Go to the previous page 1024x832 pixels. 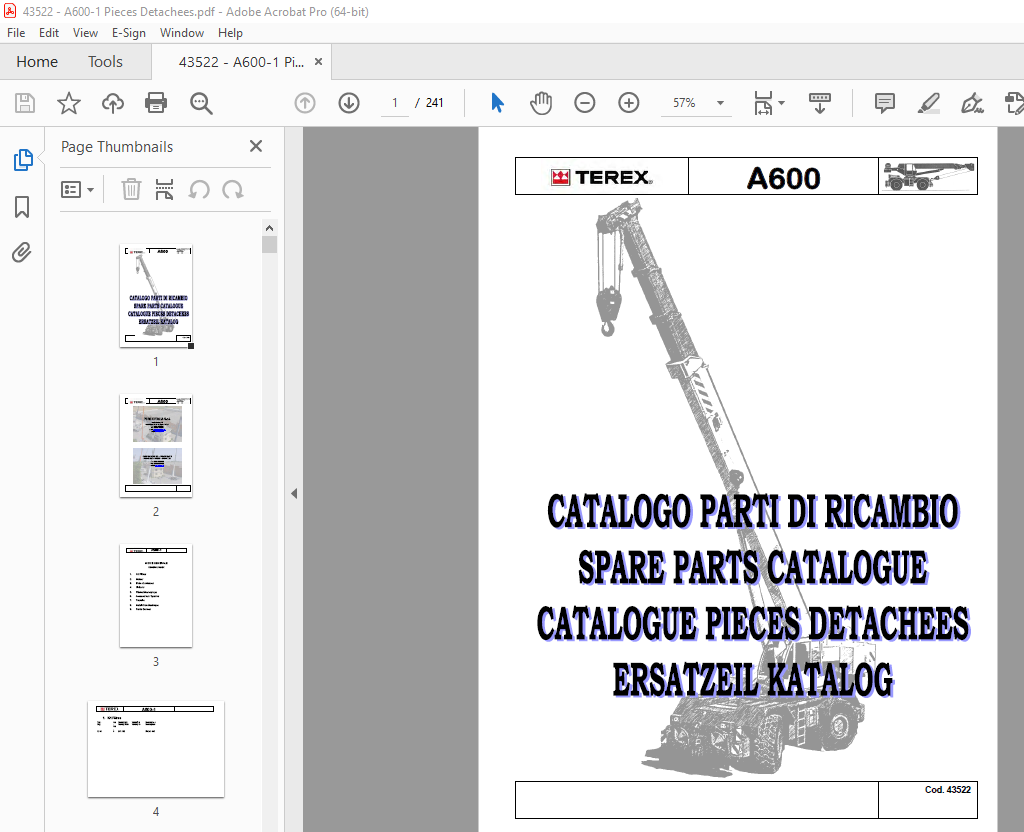[305, 103]
